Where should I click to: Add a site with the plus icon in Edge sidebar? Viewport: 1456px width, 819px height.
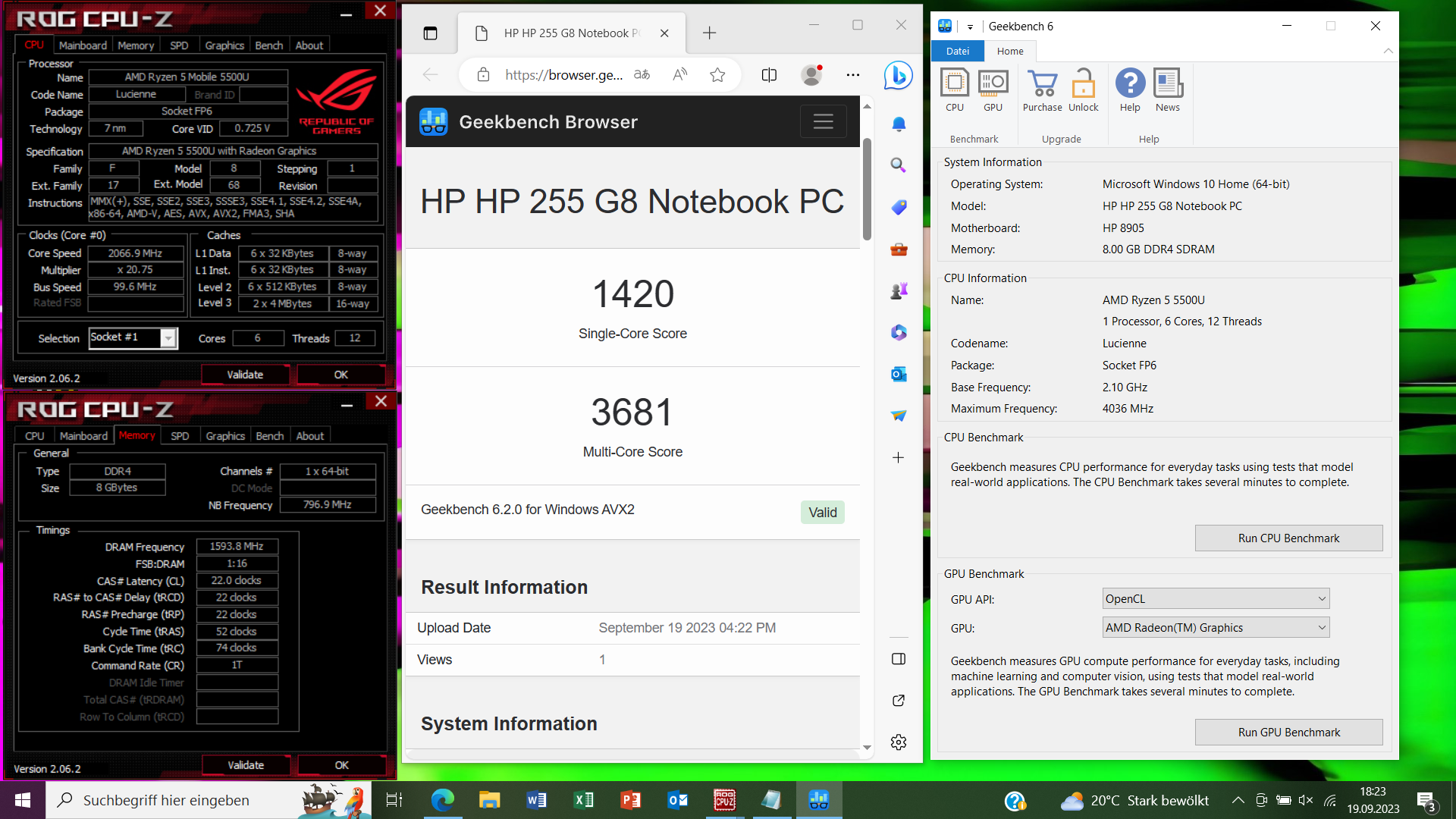[x=898, y=457]
